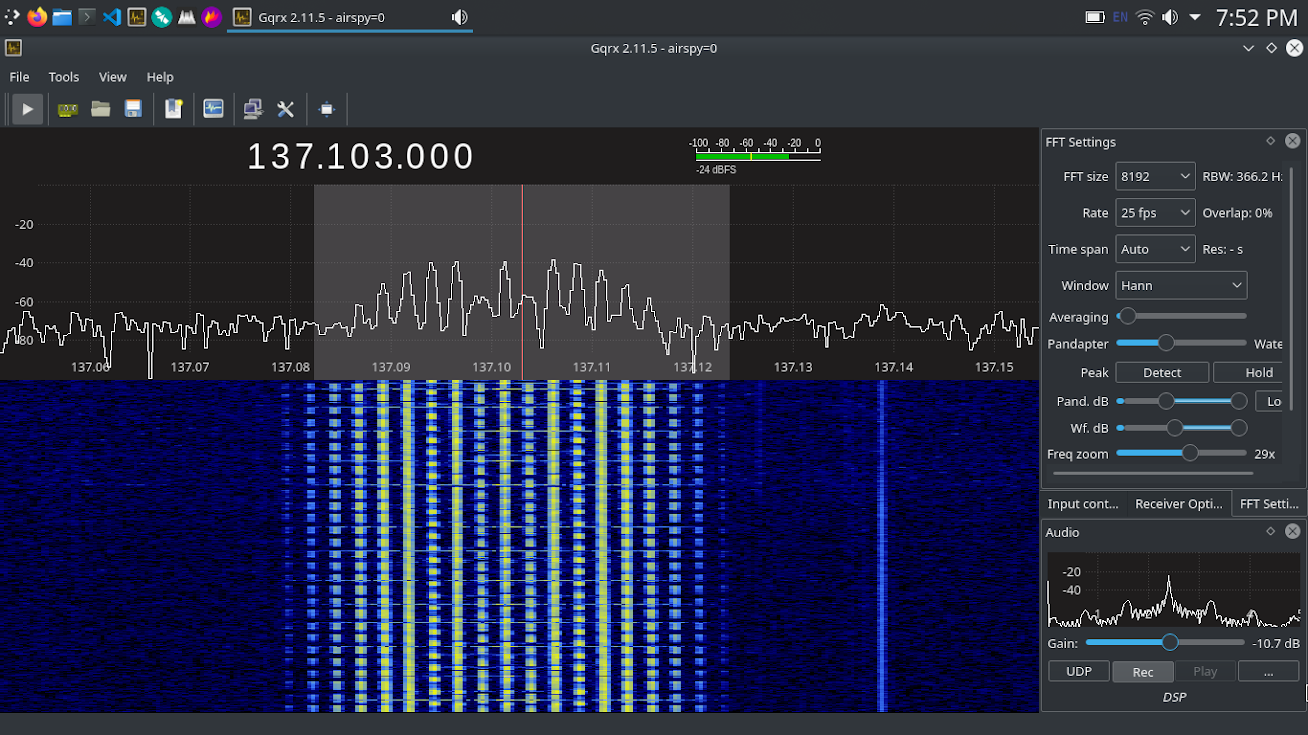Toggle full screen mode icon

[326, 109]
